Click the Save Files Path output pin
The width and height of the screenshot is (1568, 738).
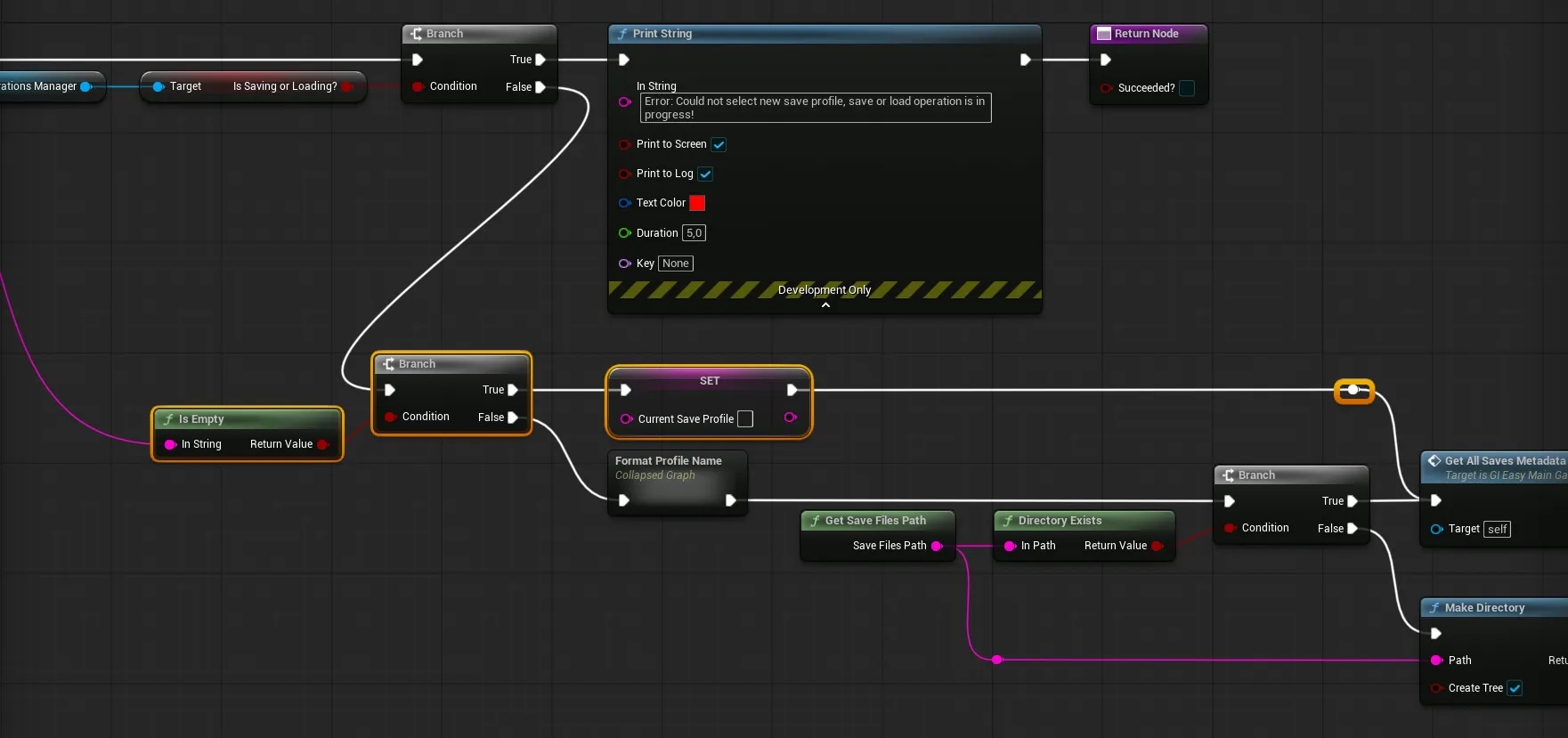click(x=937, y=546)
